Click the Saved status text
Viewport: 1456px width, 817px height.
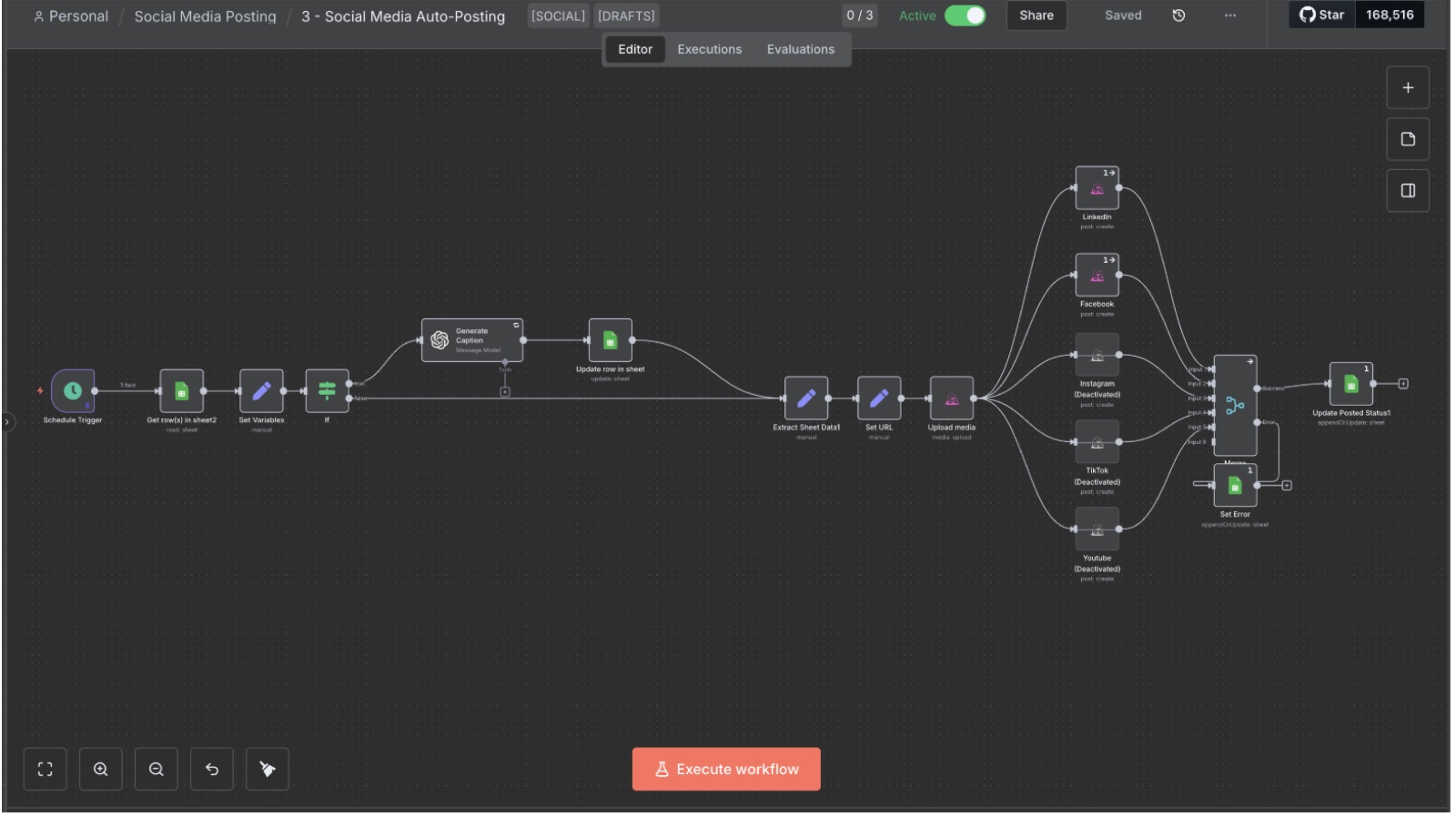tap(1123, 15)
